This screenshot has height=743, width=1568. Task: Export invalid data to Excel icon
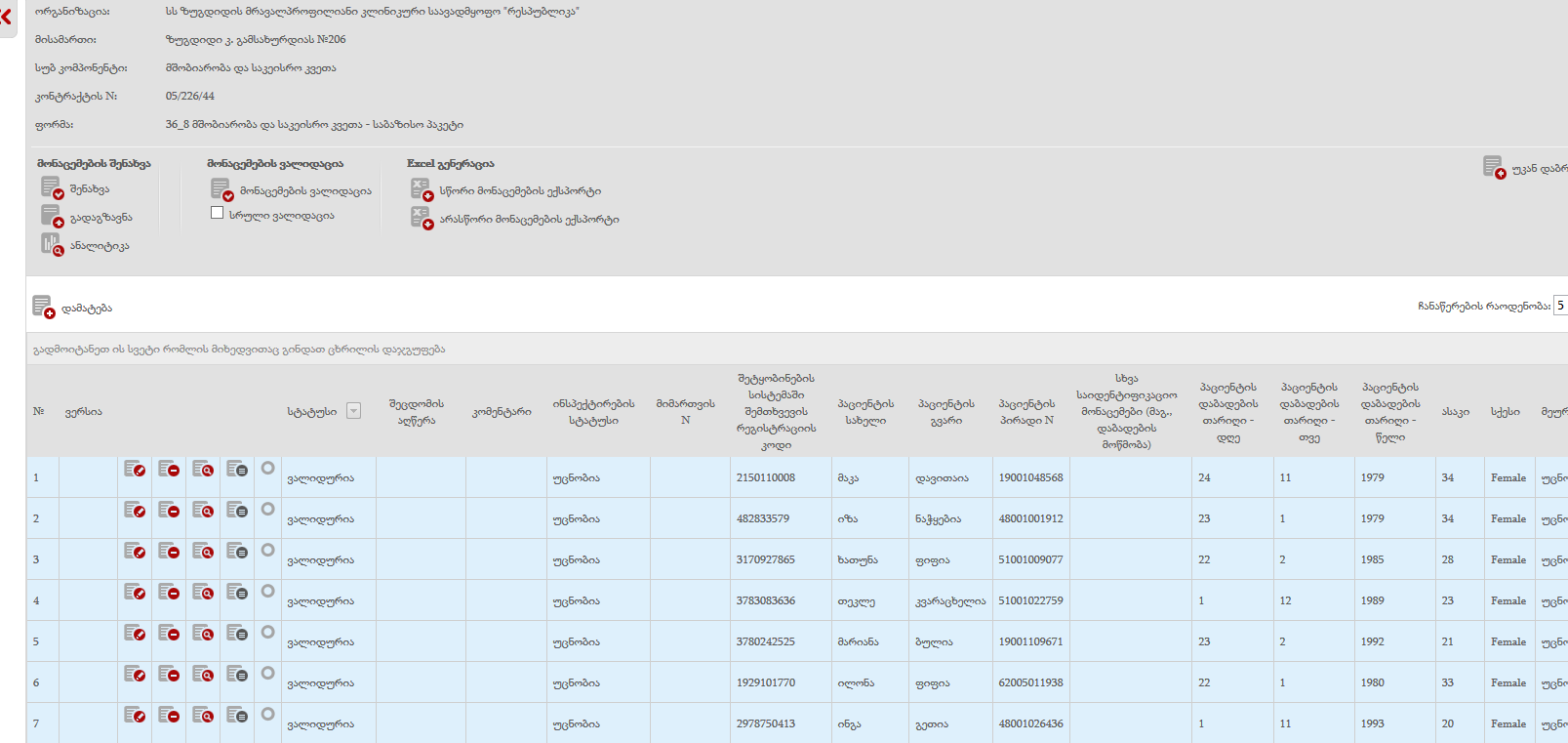tap(421, 218)
